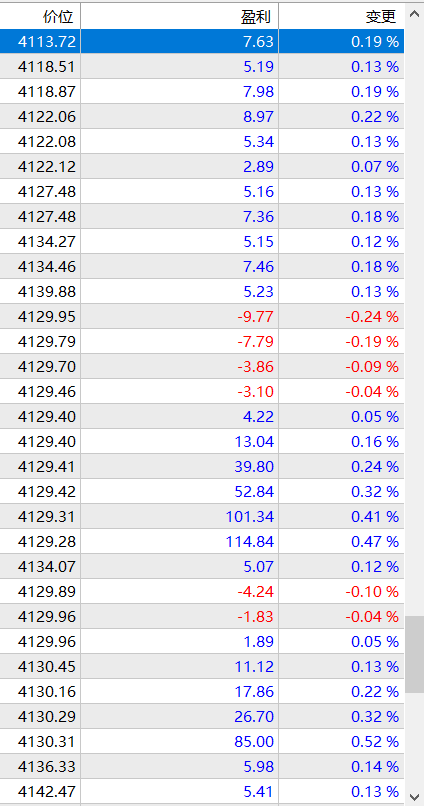Viewport: 424px width, 806px height.
Task: Select the row with price 4136.33
Action: (202, 766)
